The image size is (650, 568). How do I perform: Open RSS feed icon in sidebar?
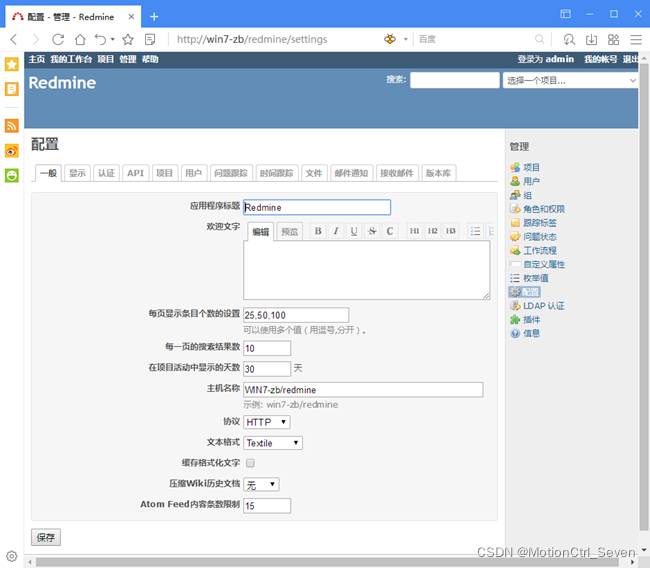(12, 126)
